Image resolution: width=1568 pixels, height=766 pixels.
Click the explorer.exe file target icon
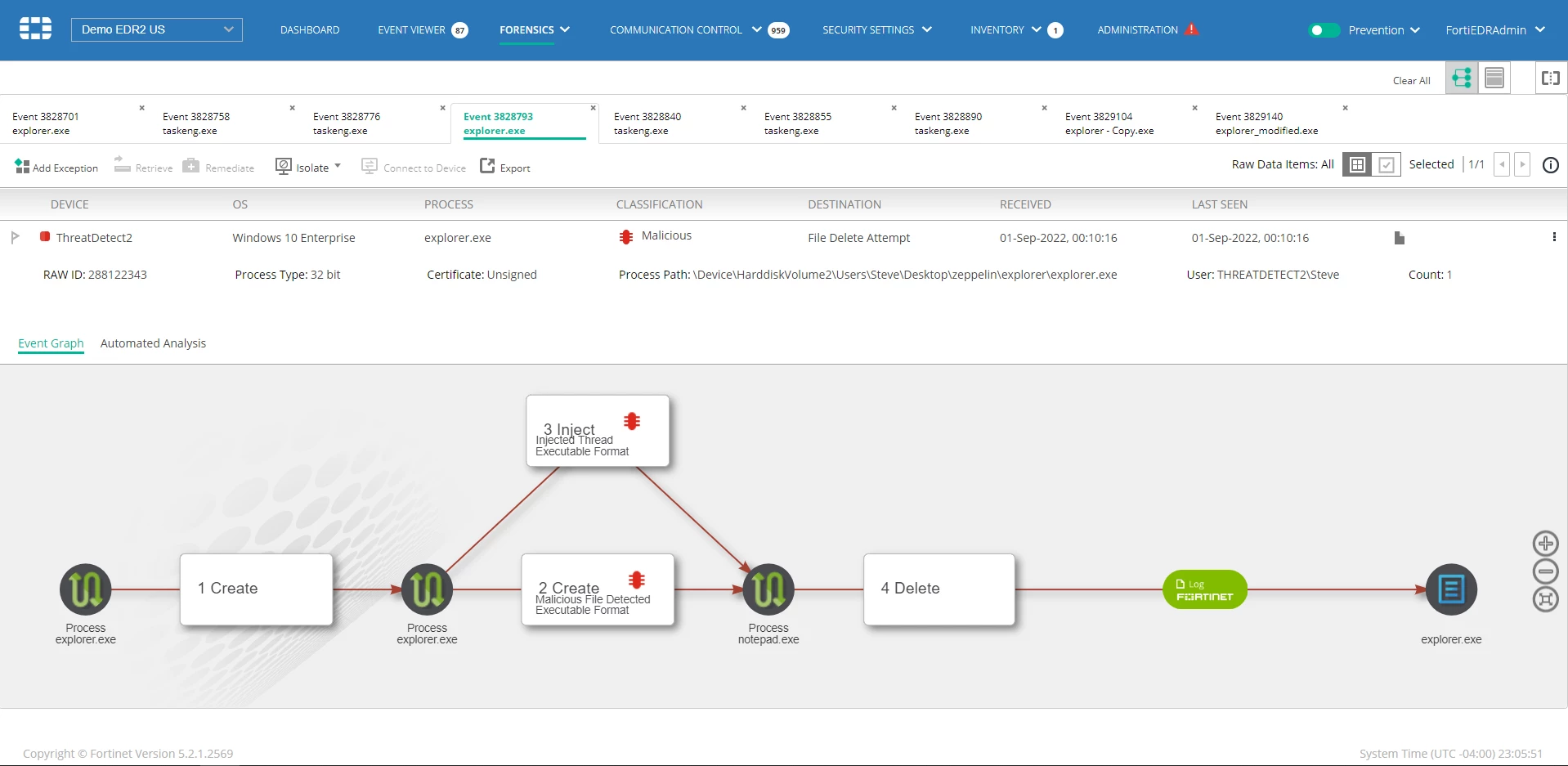[x=1451, y=589]
